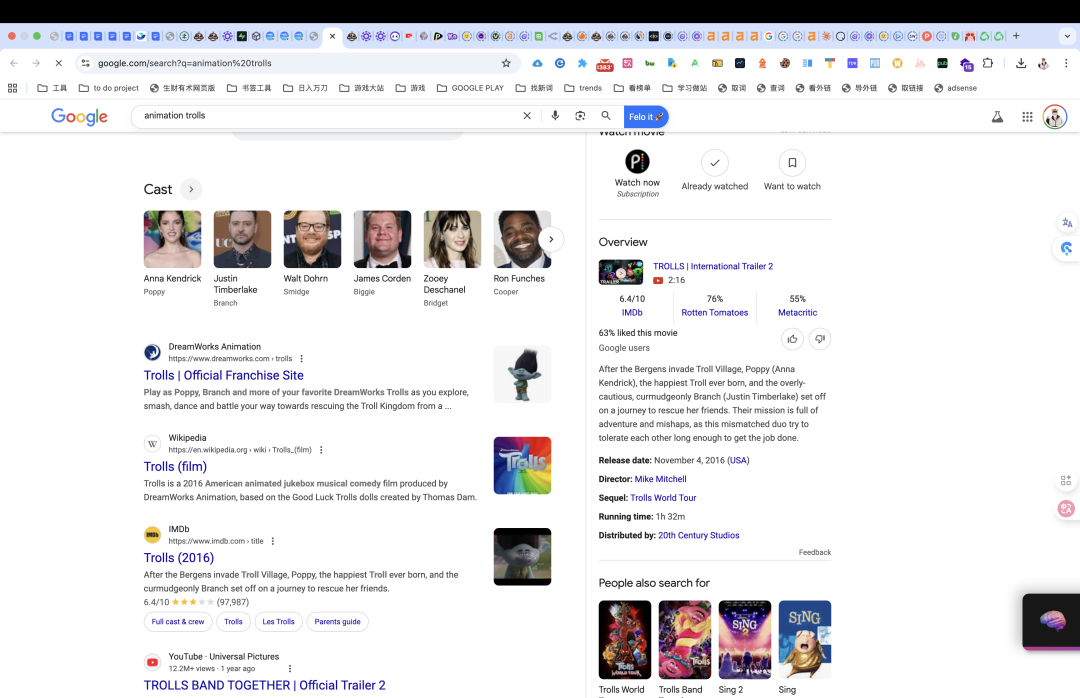Image resolution: width=1080 pixels, height=698 pixels.
Task: Toggle Want to watch bookmark
Action: pos(792,163)
